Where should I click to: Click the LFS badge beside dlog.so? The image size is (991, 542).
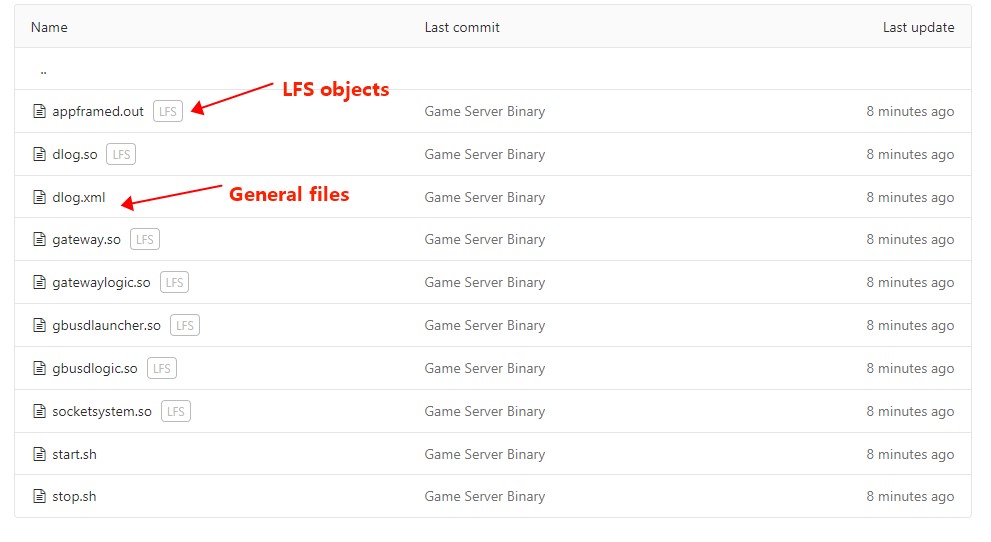point(121,155)
